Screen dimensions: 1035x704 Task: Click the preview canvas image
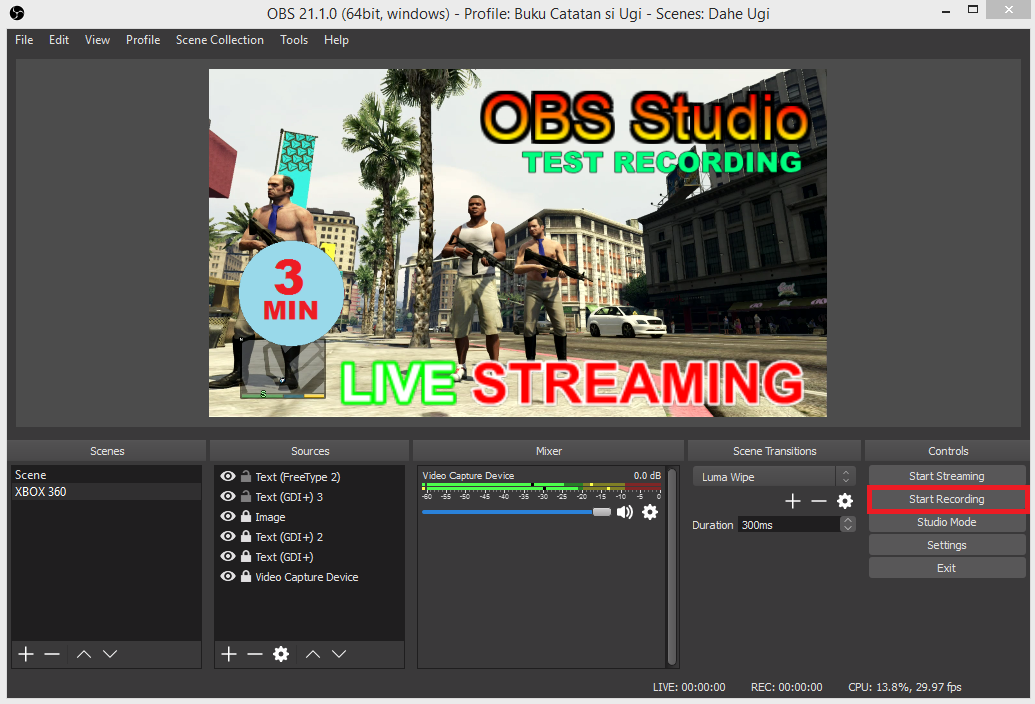[x=518, y=243]
